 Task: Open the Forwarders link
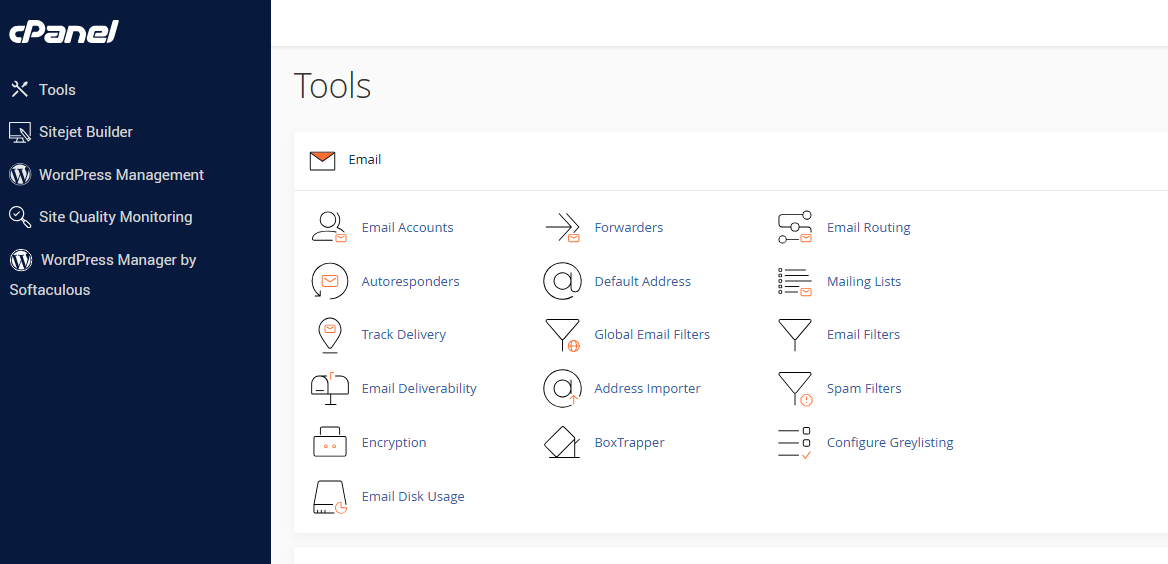click(x=629, y=227)
